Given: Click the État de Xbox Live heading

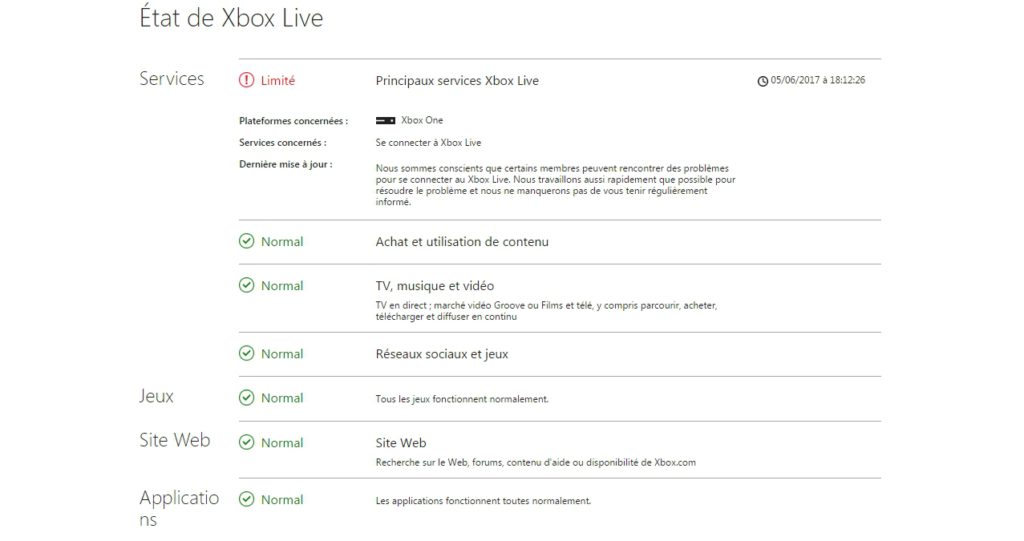Looking at the screenshot, I should click(231, 18).
